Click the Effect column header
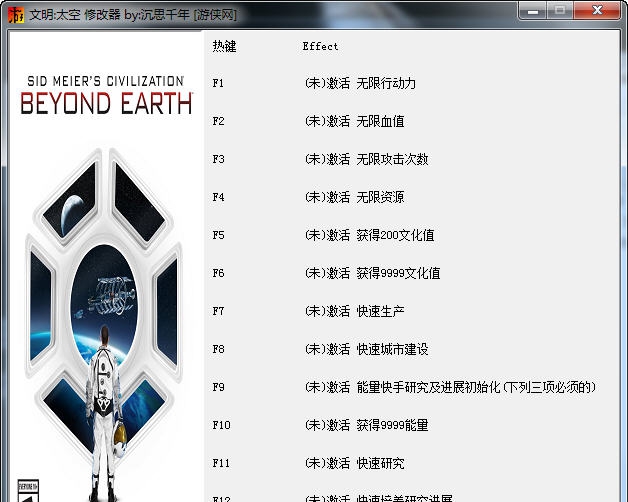The width and height of the screenshot is (628, 502). point(320,46)
